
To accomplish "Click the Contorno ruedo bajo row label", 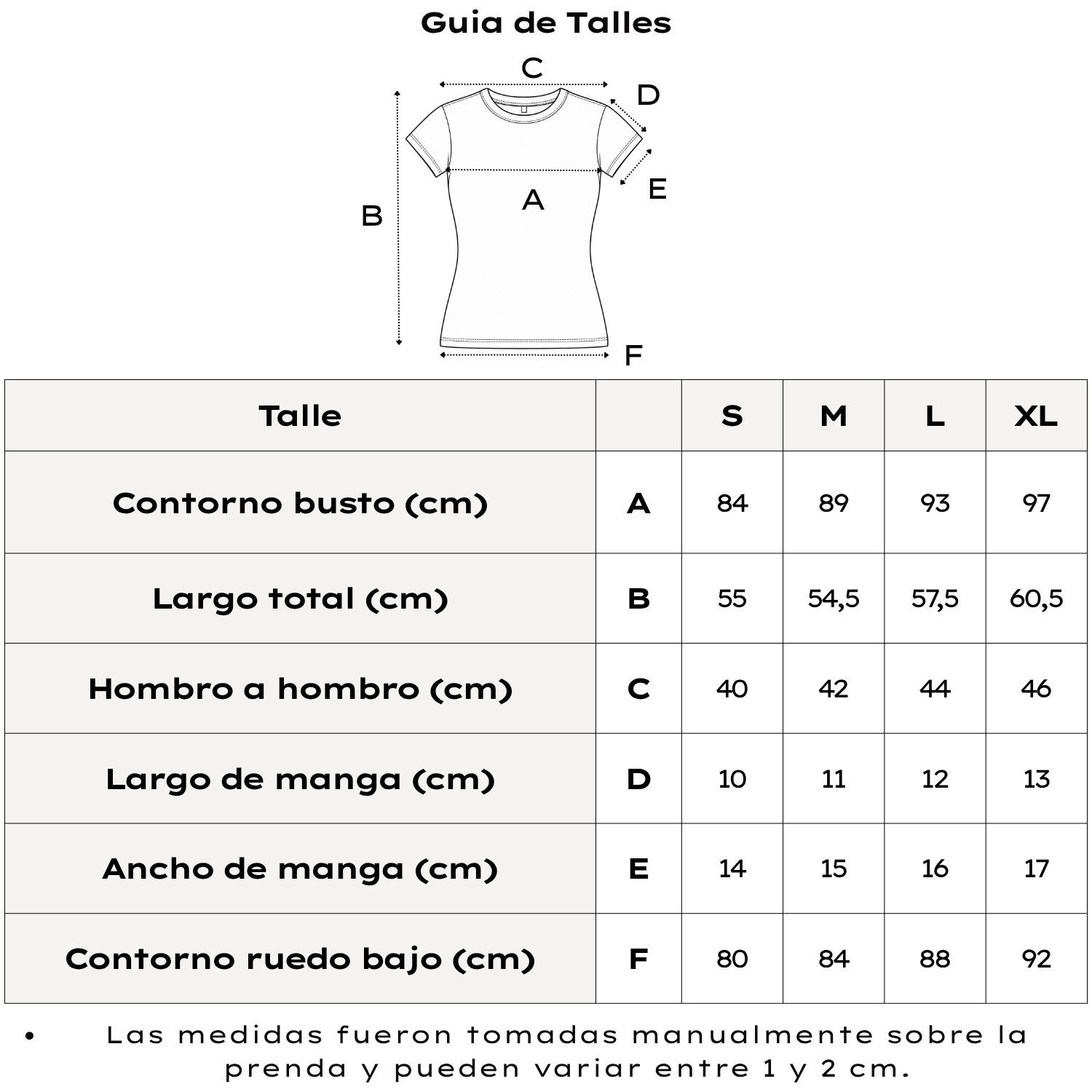I will [300, 959].
